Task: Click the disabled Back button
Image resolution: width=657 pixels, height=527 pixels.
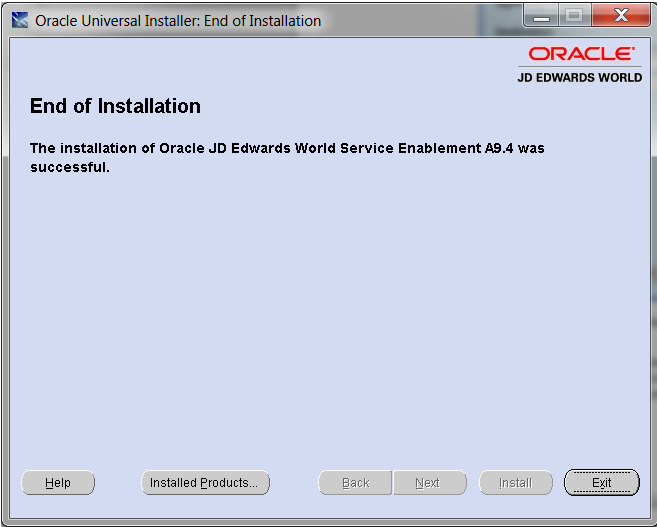Action: (x=355, y=483)
